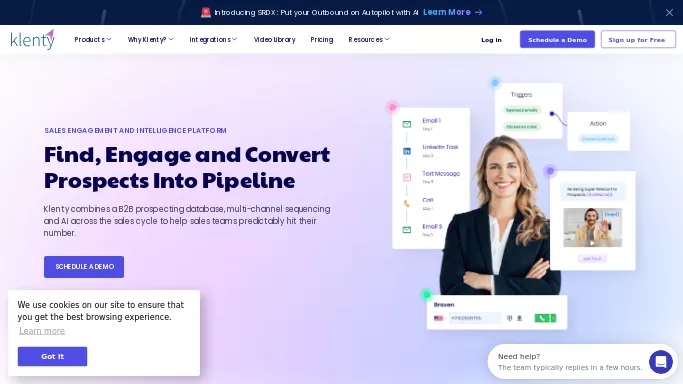Viewport: 683px width, 384px height.
Task: Open the Video Library page
Action: (274, 40)
